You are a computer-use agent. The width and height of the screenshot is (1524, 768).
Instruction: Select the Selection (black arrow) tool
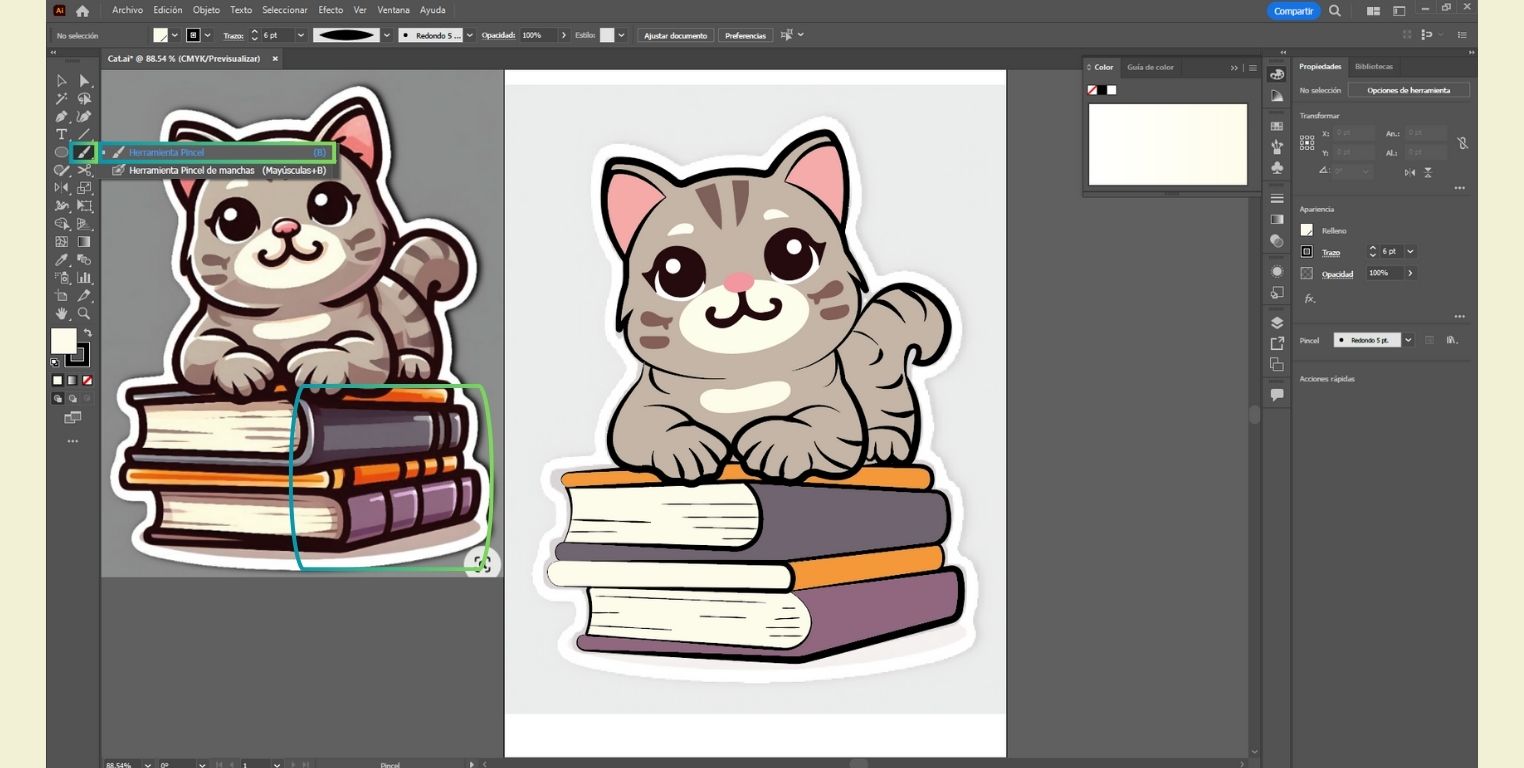point(61,80)
